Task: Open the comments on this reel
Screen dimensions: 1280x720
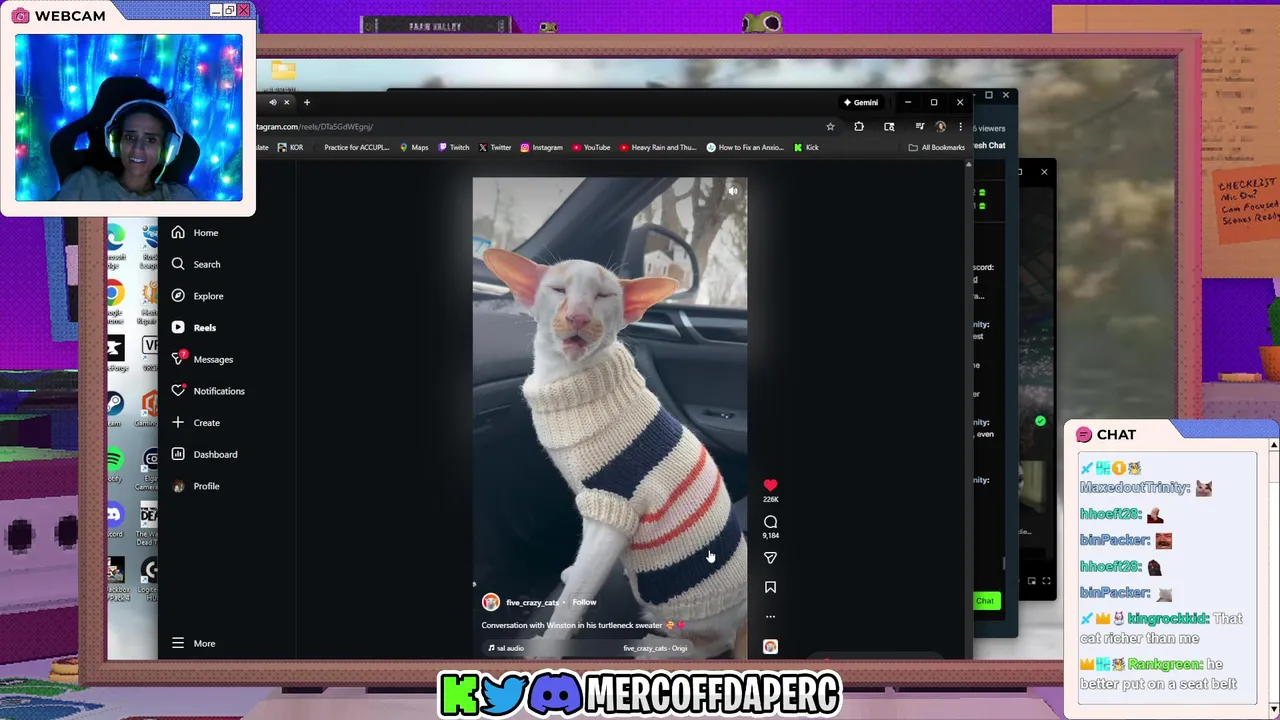Action: 770,522
